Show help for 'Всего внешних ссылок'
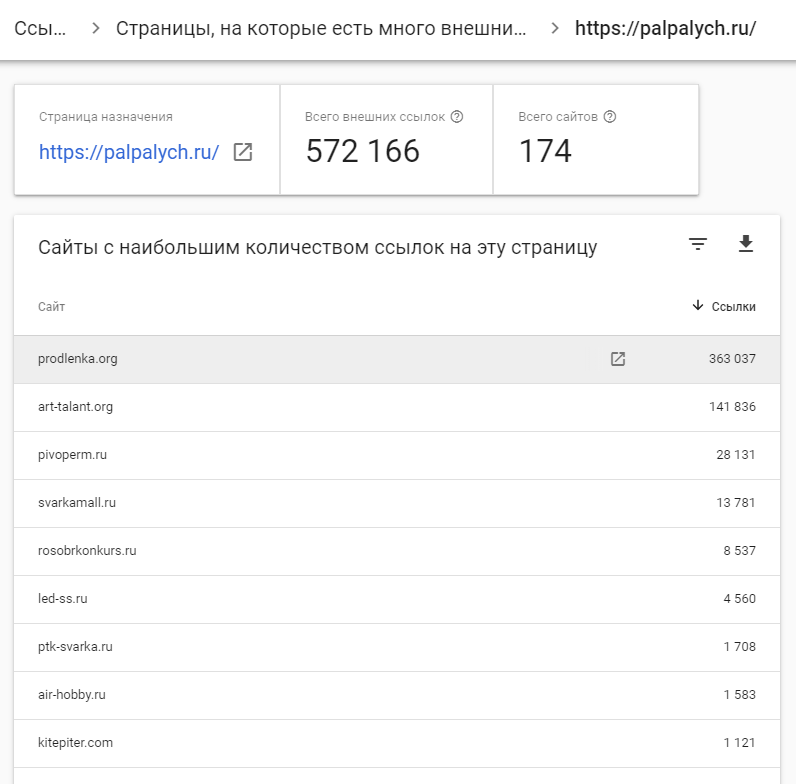796x784 pixels. [456, 117]
